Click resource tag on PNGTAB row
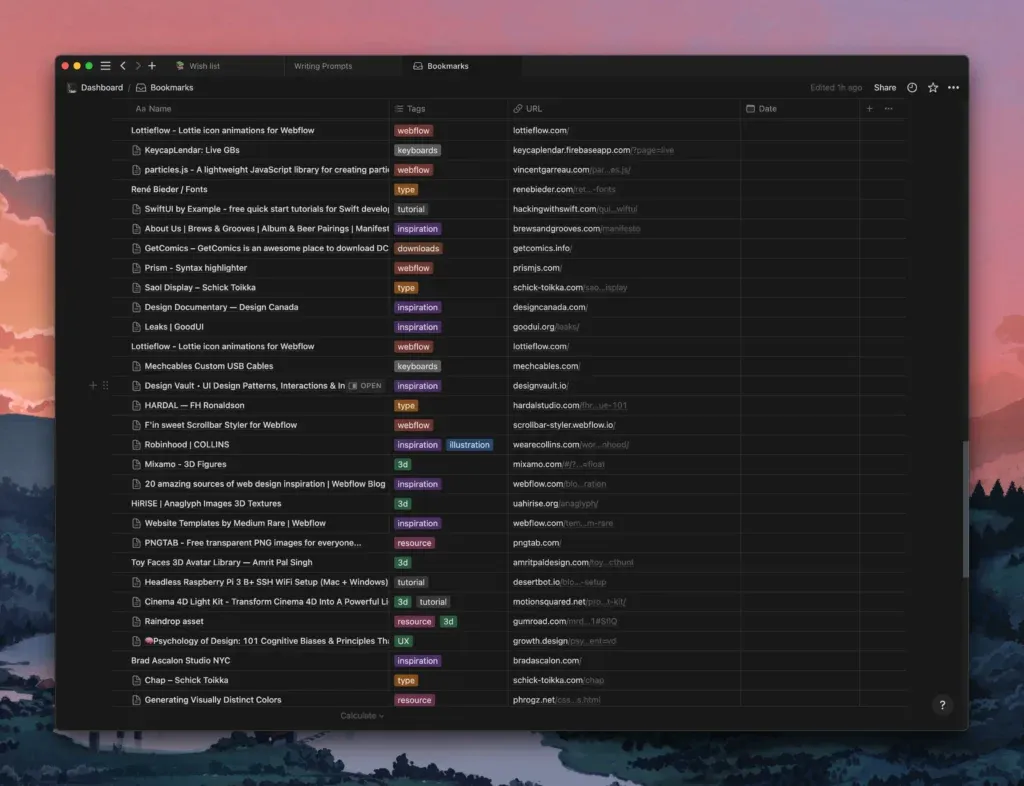This screenshot has height=786, width=1024. [x=414, y=543]
